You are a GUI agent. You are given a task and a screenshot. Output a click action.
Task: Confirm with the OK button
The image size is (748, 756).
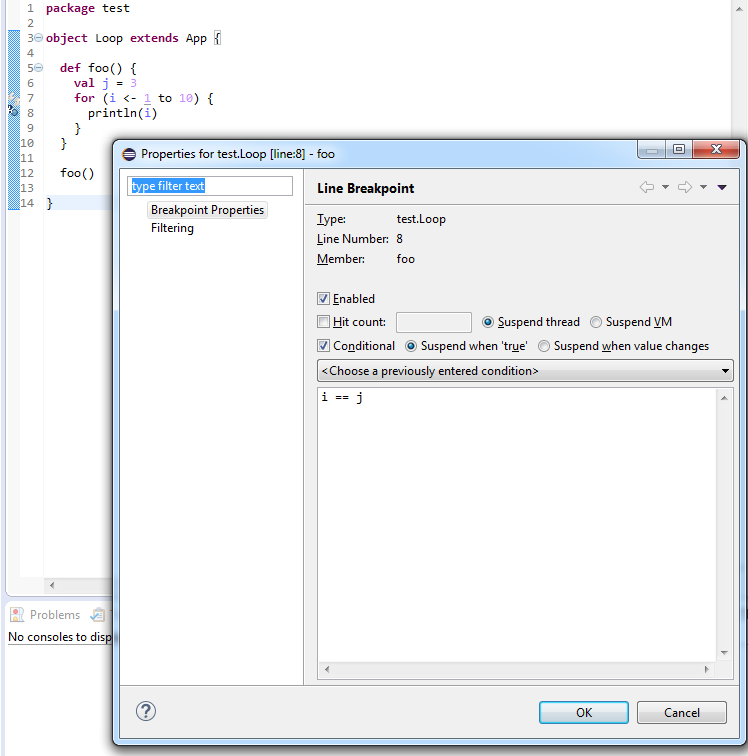click(584, 713)
